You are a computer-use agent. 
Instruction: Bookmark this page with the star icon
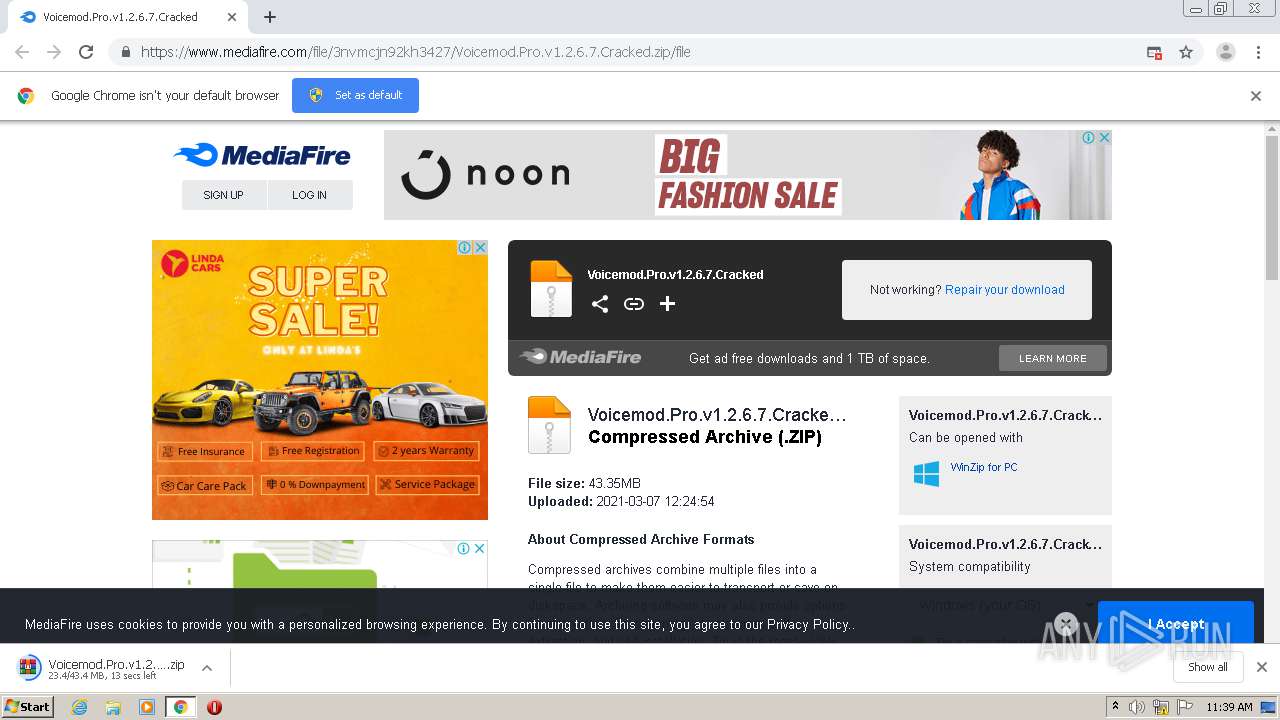tap(1186, 52)
